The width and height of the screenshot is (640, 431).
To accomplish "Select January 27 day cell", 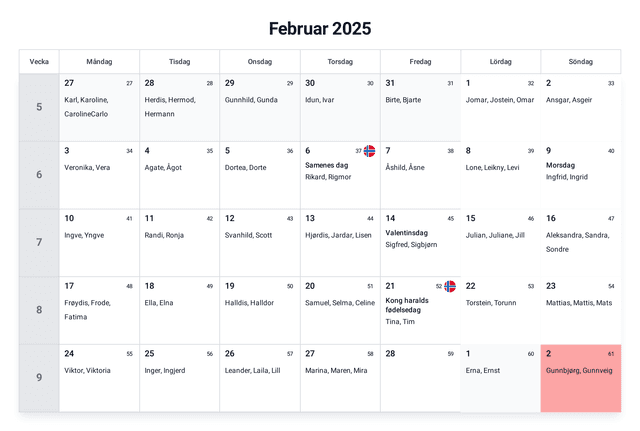I will click(x=99, y=107).
